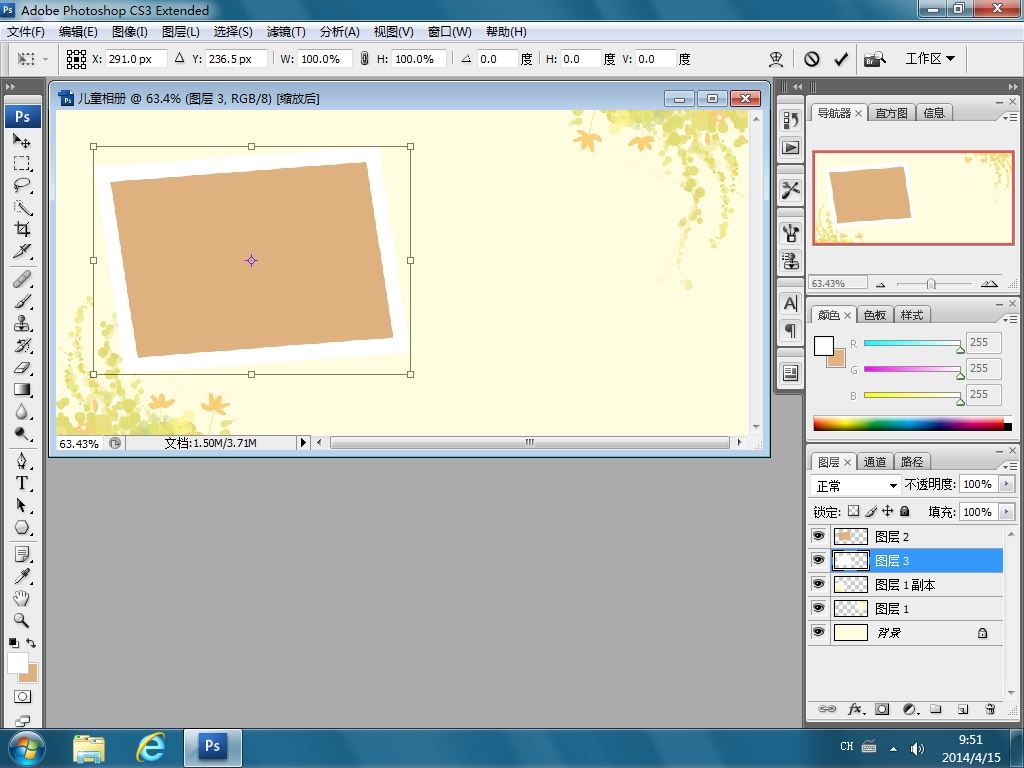This screenshot has height=768, width=1024.
Task: Select the Rectangular Marquee tool
Action: click(22, 163)
